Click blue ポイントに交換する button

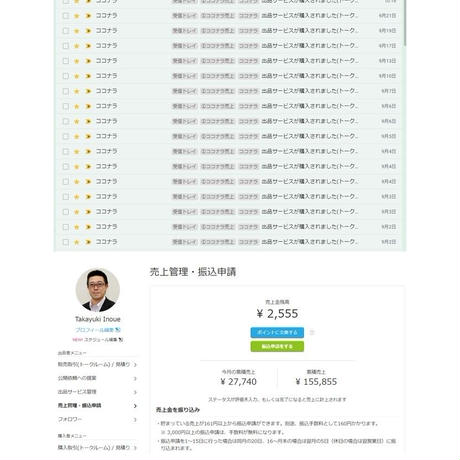277,332
